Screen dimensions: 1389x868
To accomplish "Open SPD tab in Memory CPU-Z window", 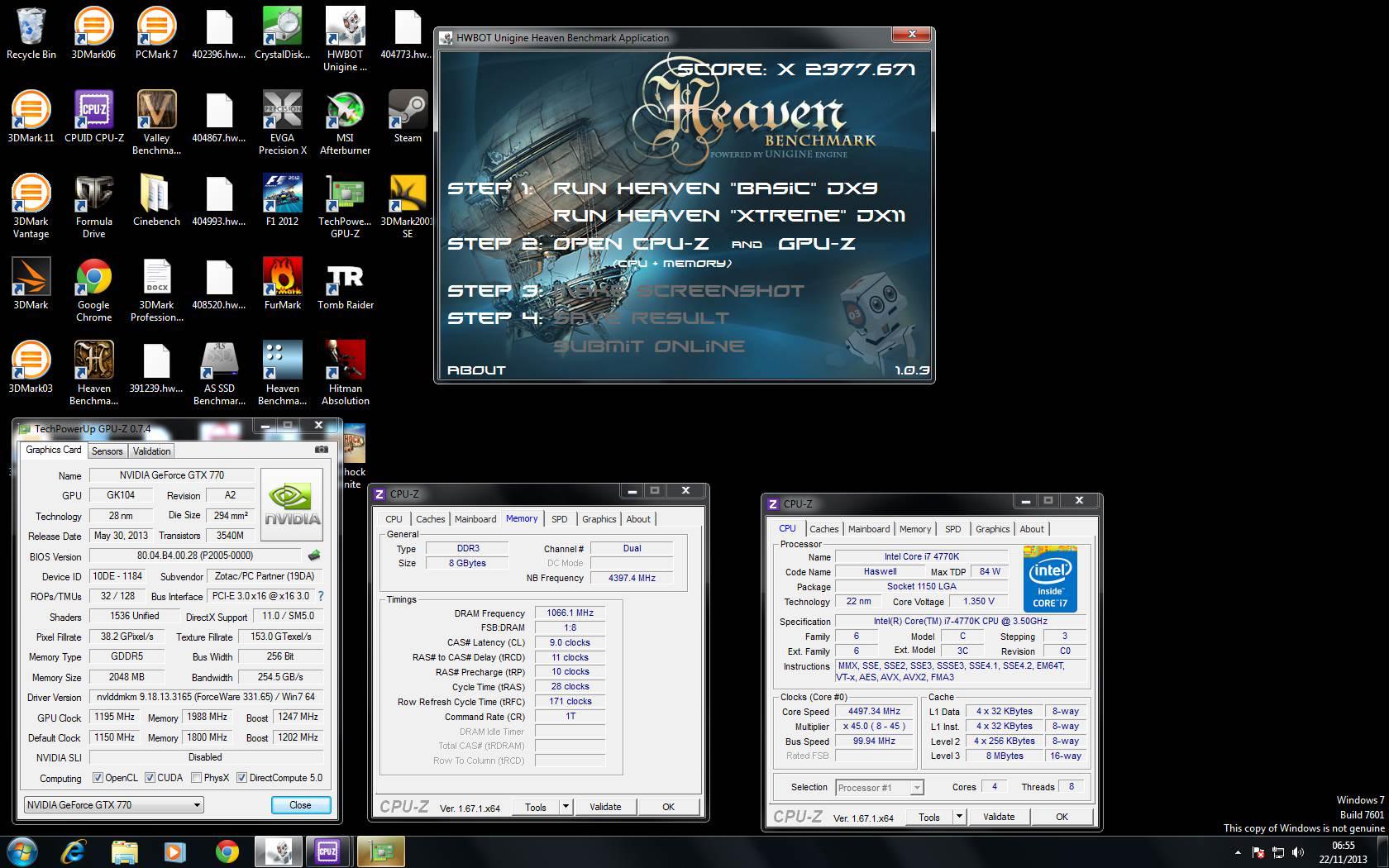I will coord(560,519).
